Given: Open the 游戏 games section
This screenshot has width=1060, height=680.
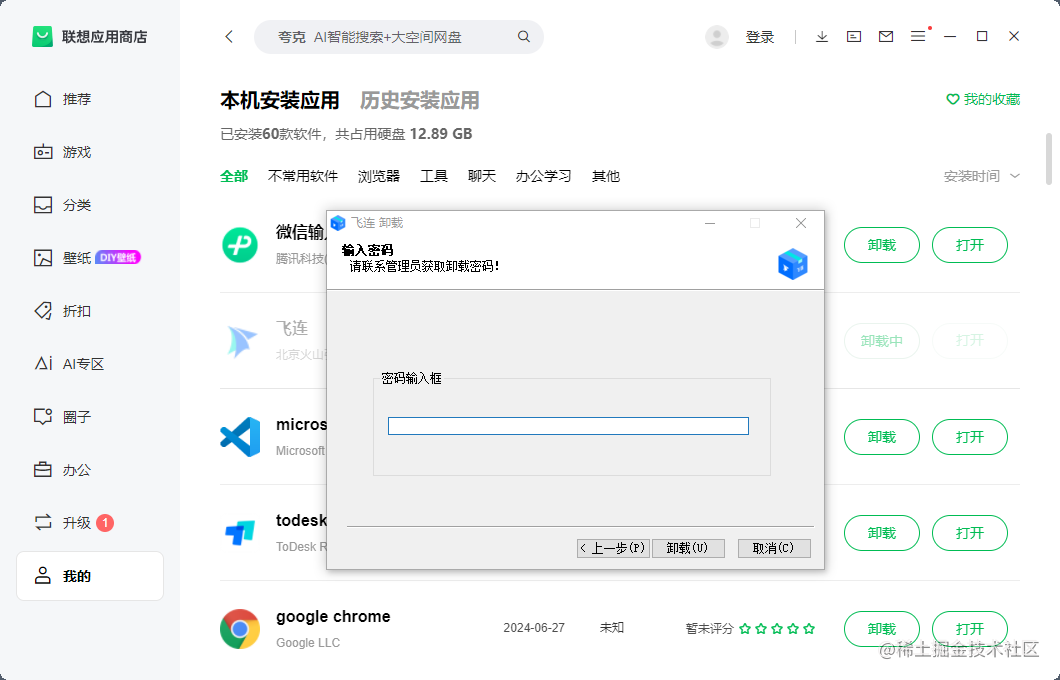Looking at the screenshot, I should click(x=63, y=152).
